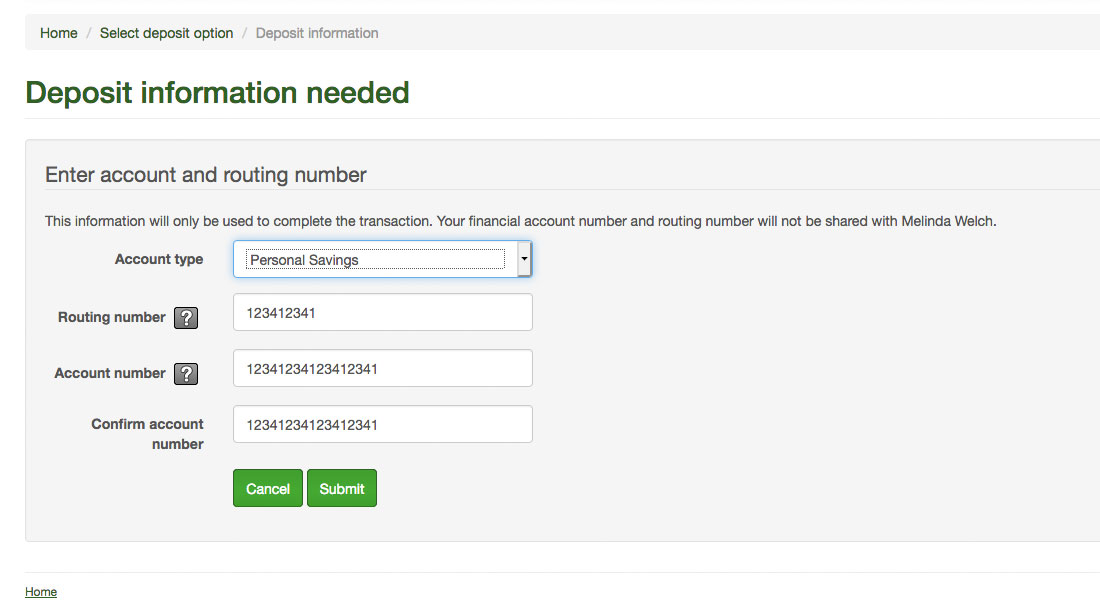
Task: Click the Account type dropdown arrow
Action: [524, 260]
